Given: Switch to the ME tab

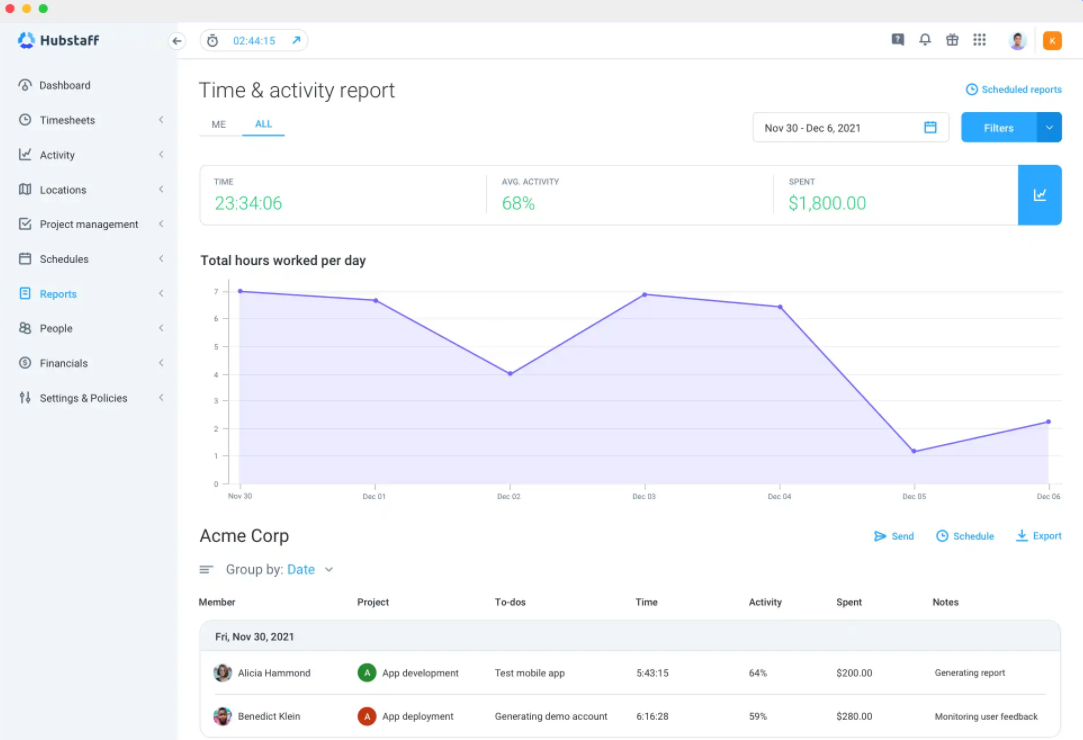Looking at the screenshot, I should [219, 125].
